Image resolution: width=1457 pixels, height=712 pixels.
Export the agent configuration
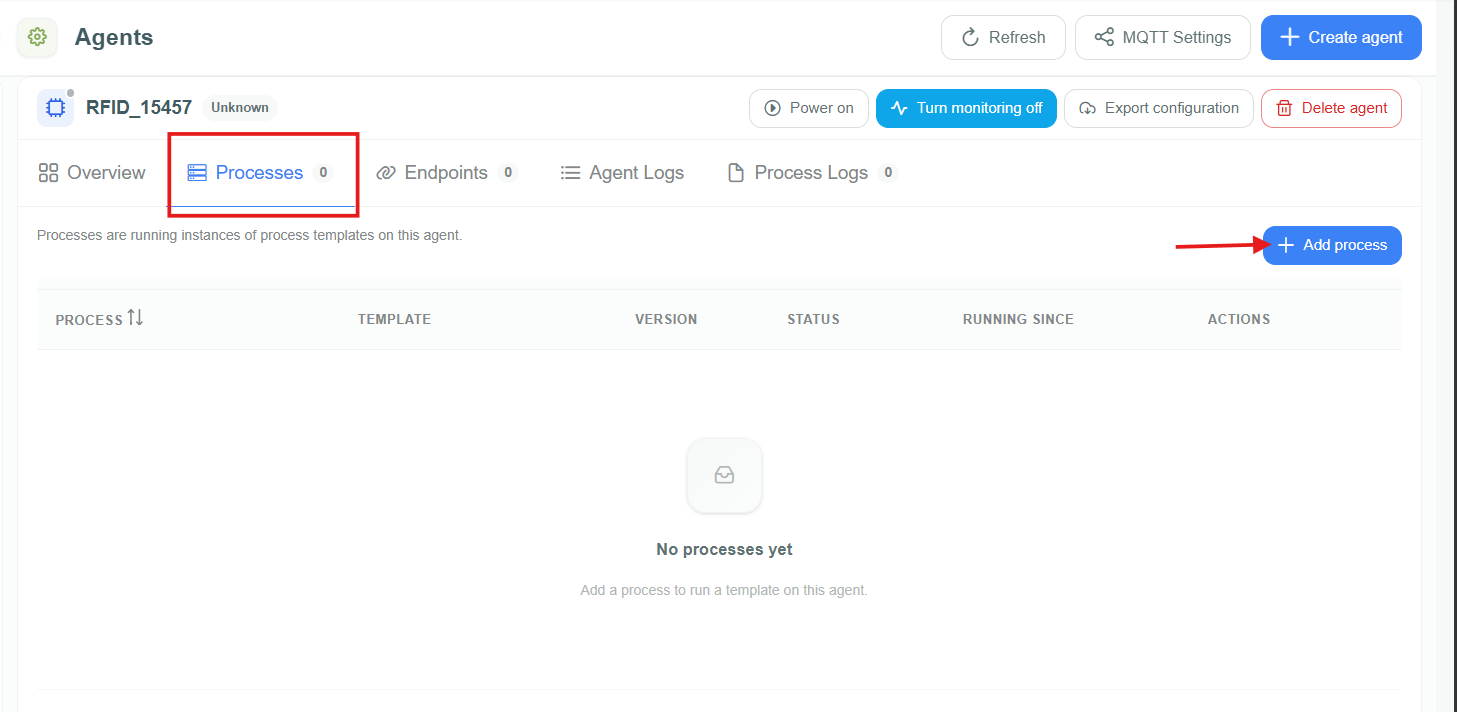click(1159, 108)
